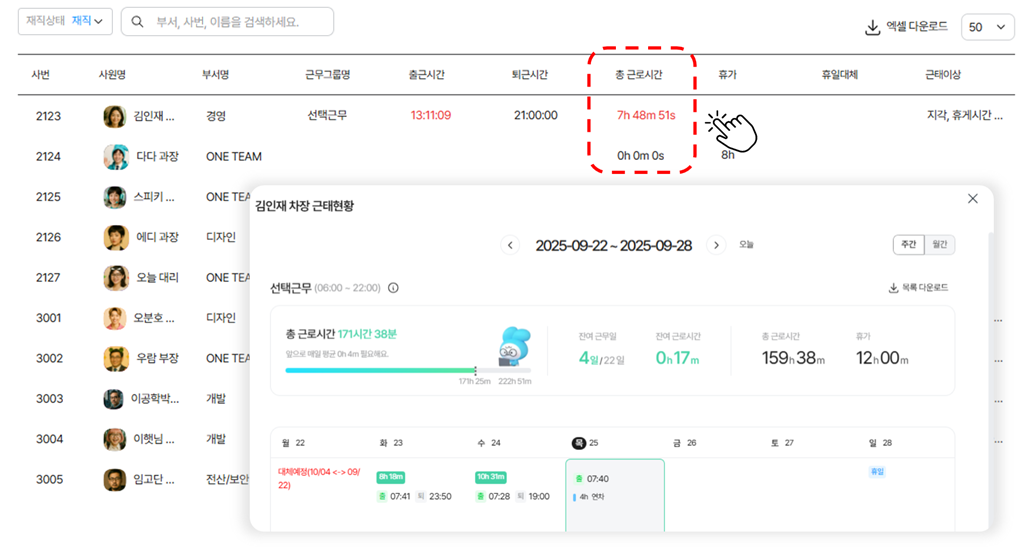The height and width of the screenshot is (552, 1032).
Task: Click the 8h 18m badge on Tuesday
Action: [x=390, y=477]
